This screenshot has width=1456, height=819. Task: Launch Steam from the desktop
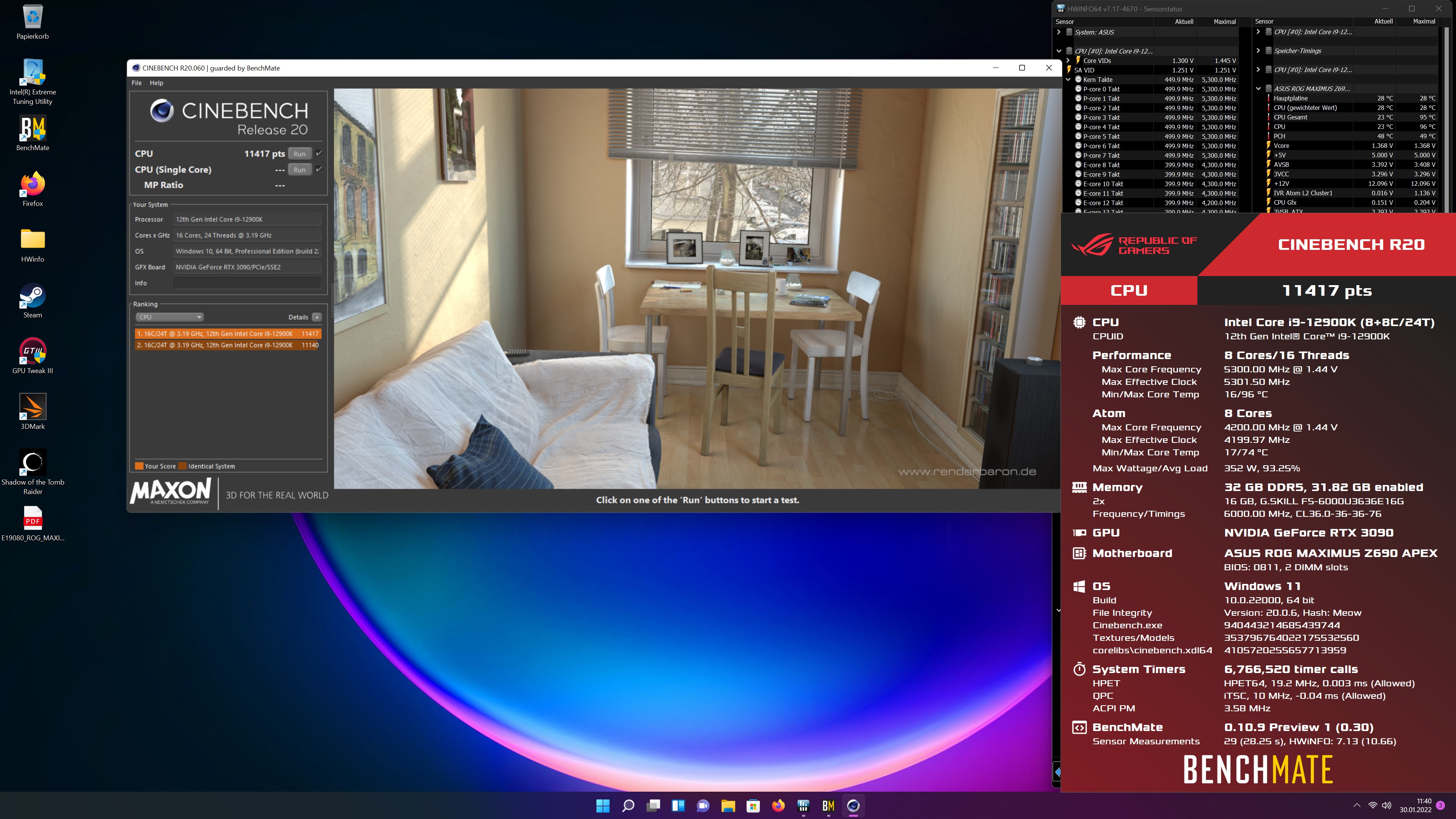[x=33, y=301]
